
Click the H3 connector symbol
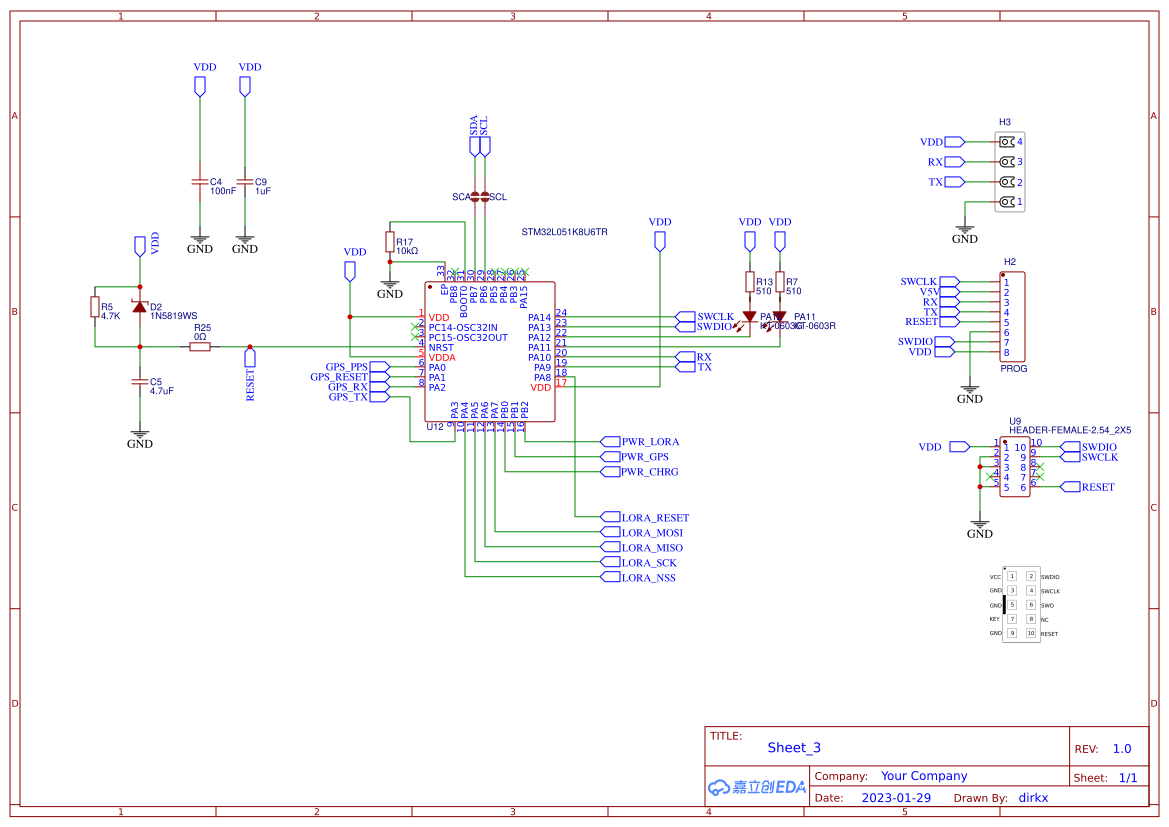point(1008,171)
